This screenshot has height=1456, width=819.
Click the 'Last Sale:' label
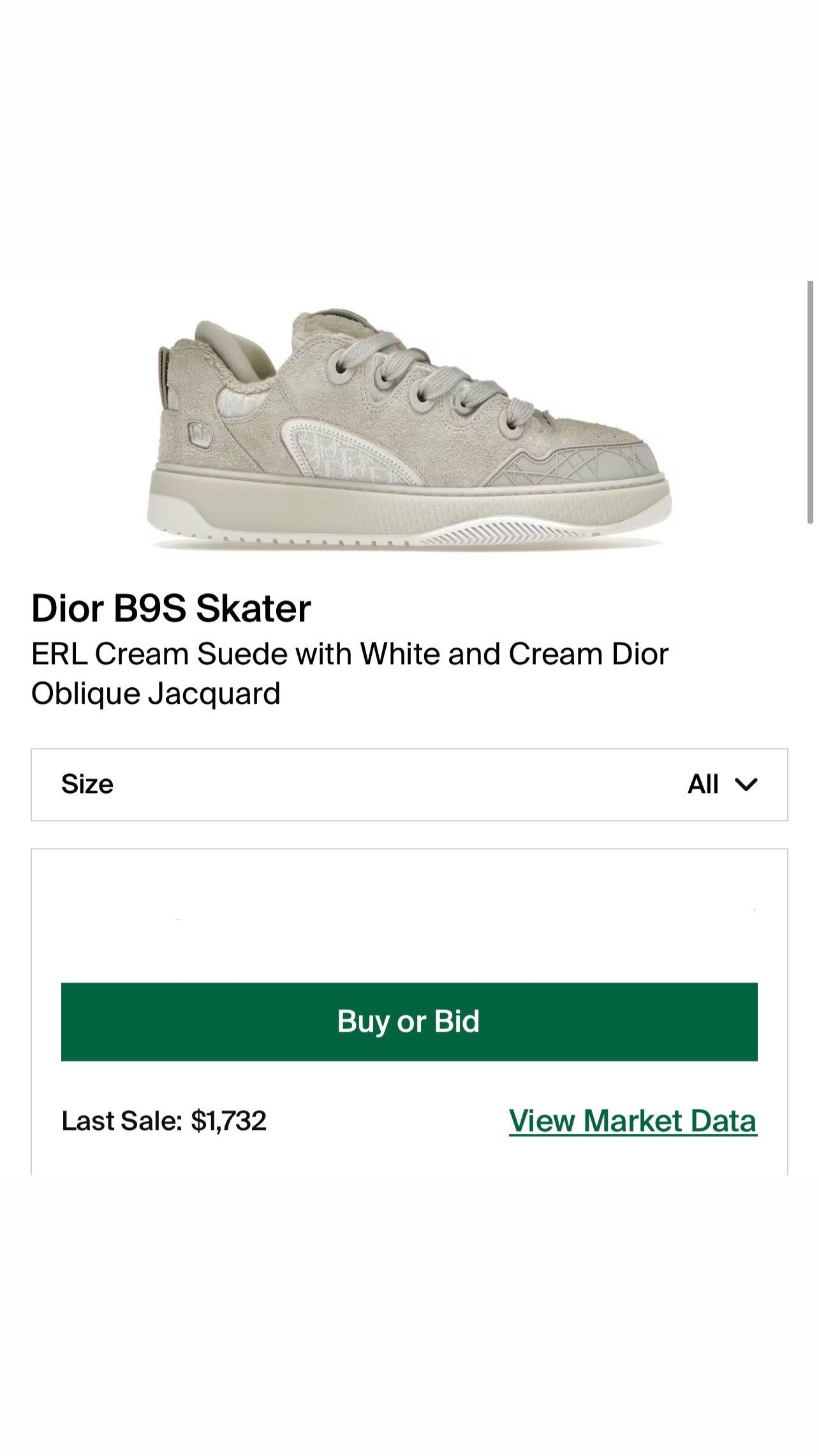pos(122,1121)
